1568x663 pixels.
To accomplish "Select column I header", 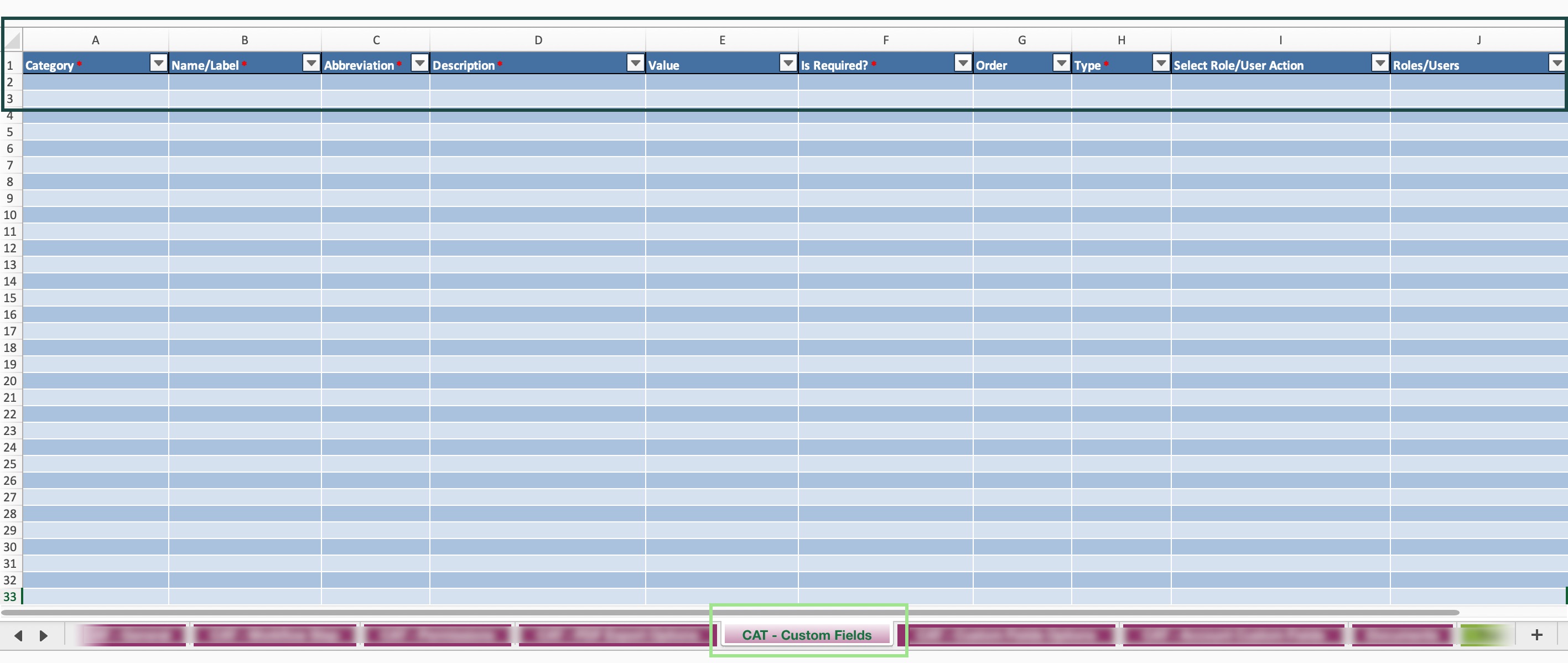I will coord(1280,40).
